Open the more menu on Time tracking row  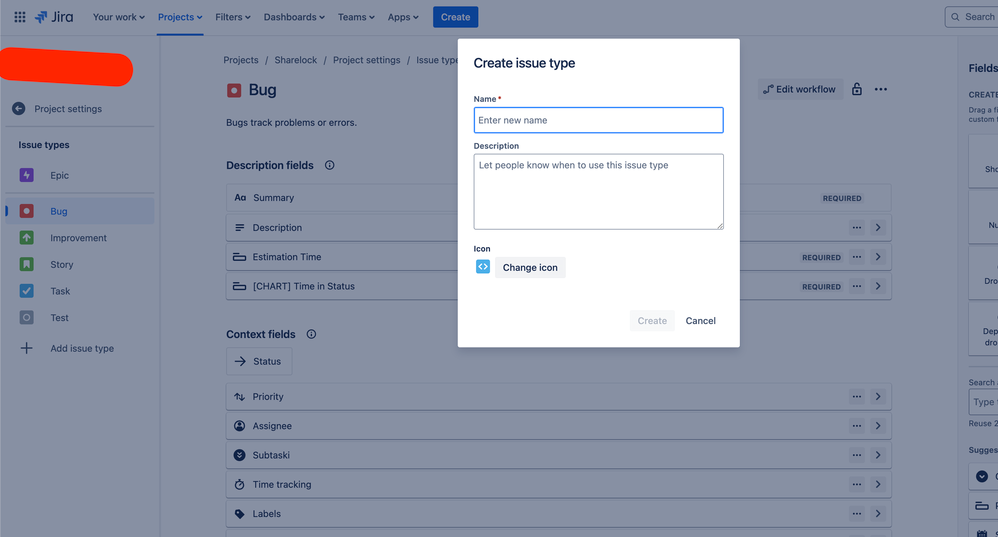[x=857, y=484]
